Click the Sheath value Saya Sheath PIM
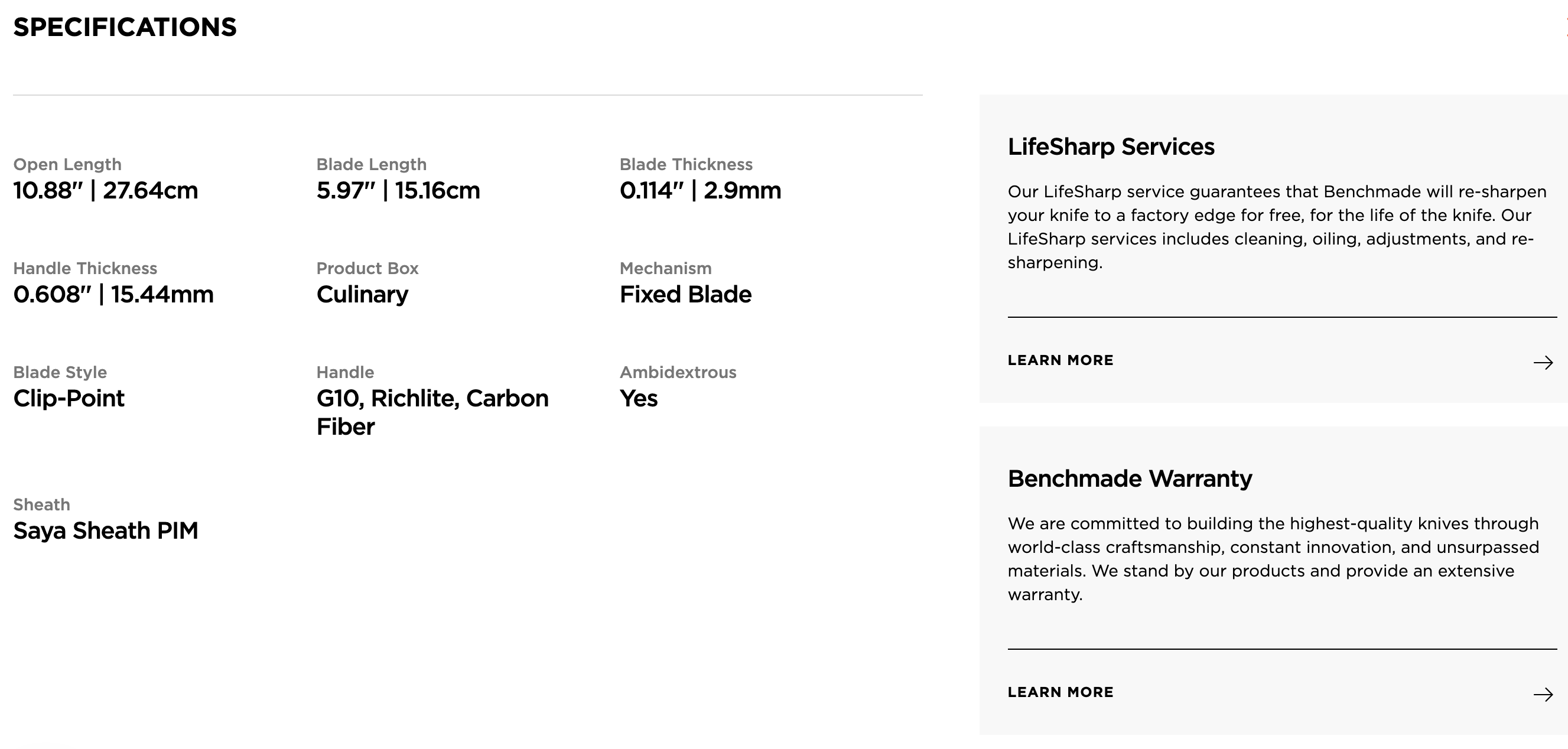The image size is (1568, 749). point(105,531)
